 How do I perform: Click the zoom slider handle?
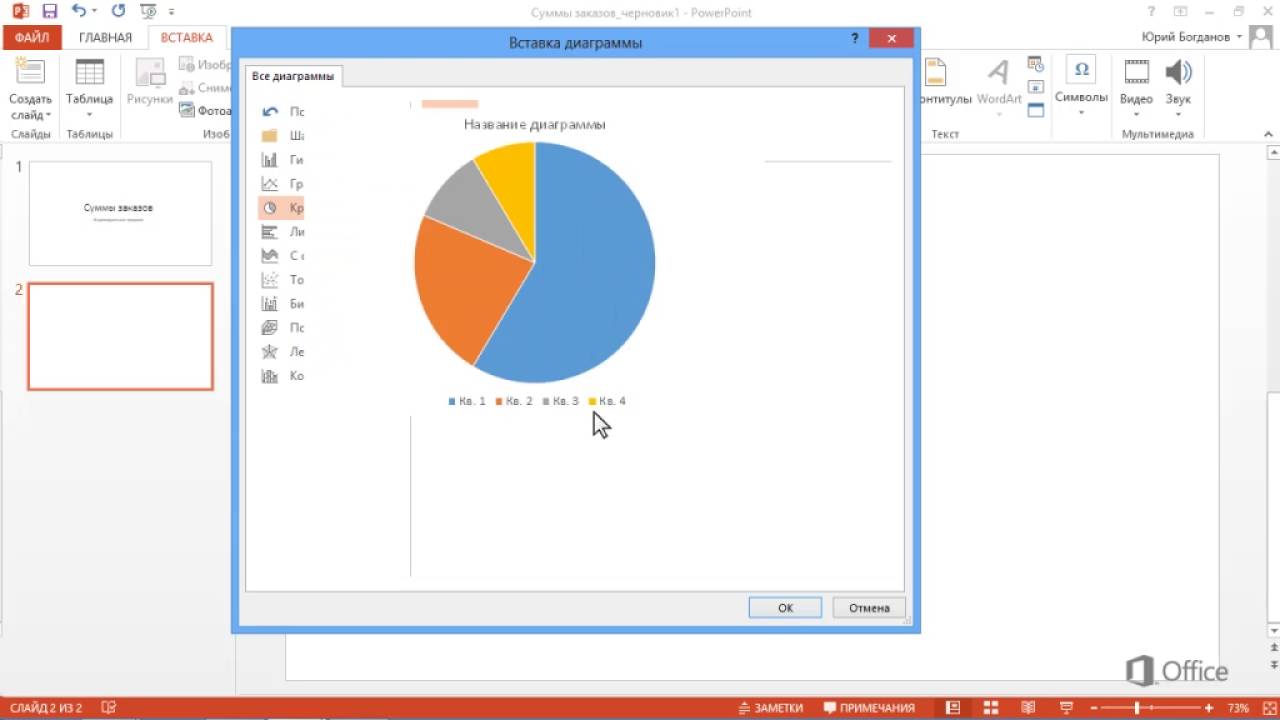[x=1137, y=708]
